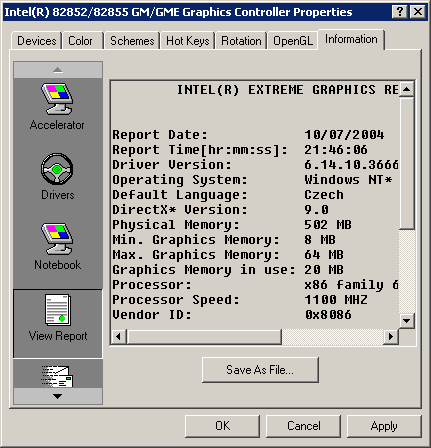The image size is (431, 448).
Task: Go to the Rotation tab
Action: pos(241,41)
